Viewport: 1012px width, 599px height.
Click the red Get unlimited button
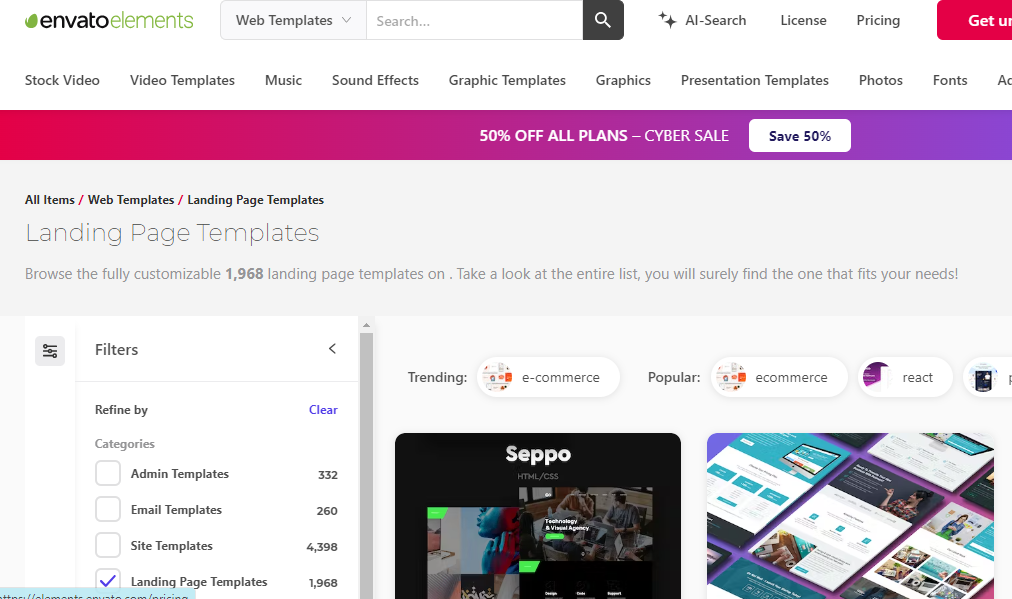[975, 20]
